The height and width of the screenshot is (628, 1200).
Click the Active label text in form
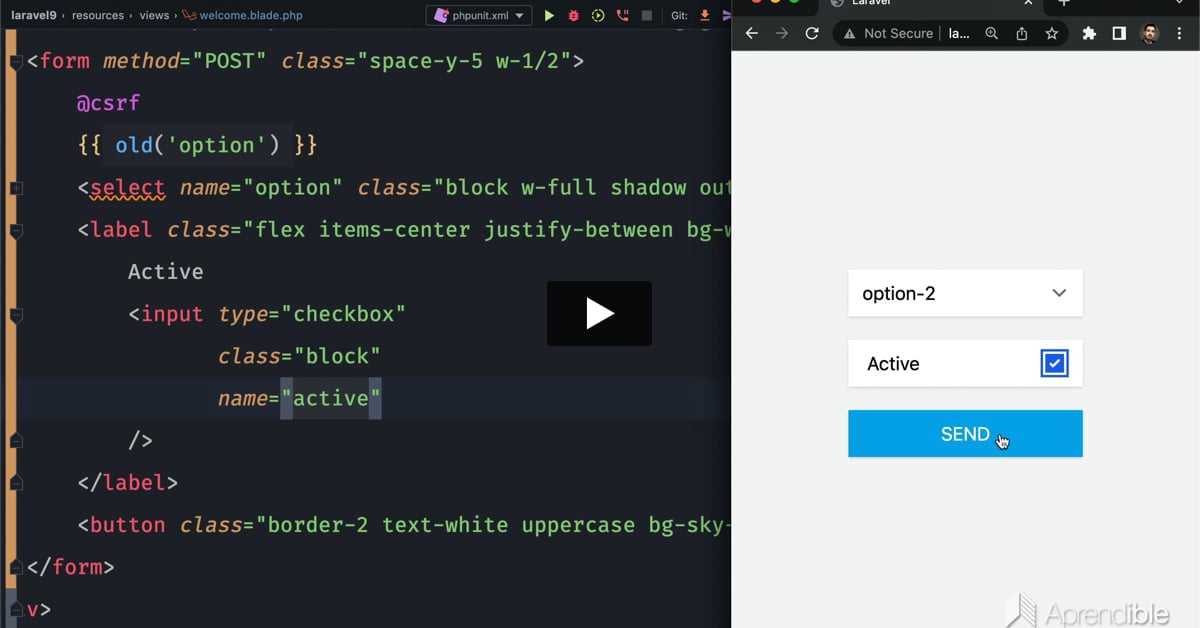[893, 364]
